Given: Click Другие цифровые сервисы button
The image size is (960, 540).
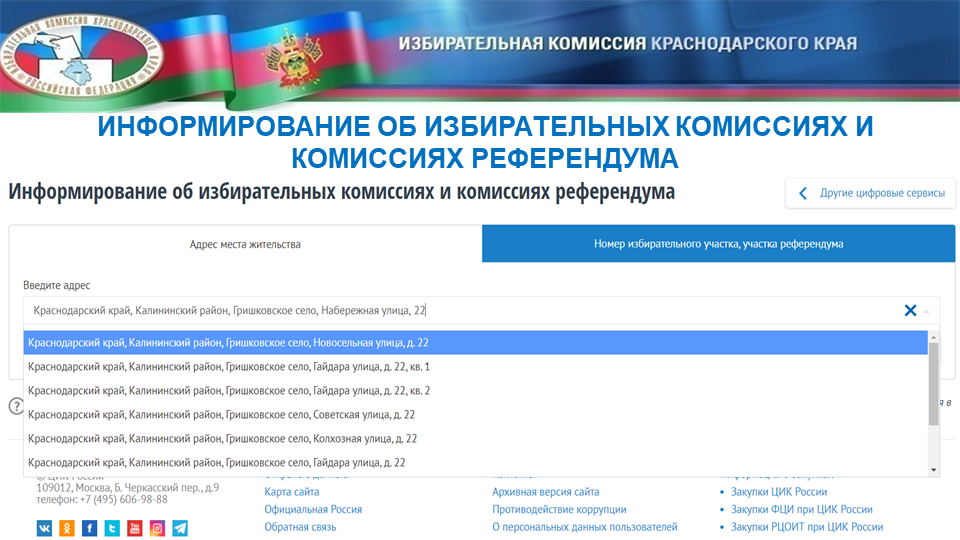Looking at the screenshot, I should click(871, 193).
